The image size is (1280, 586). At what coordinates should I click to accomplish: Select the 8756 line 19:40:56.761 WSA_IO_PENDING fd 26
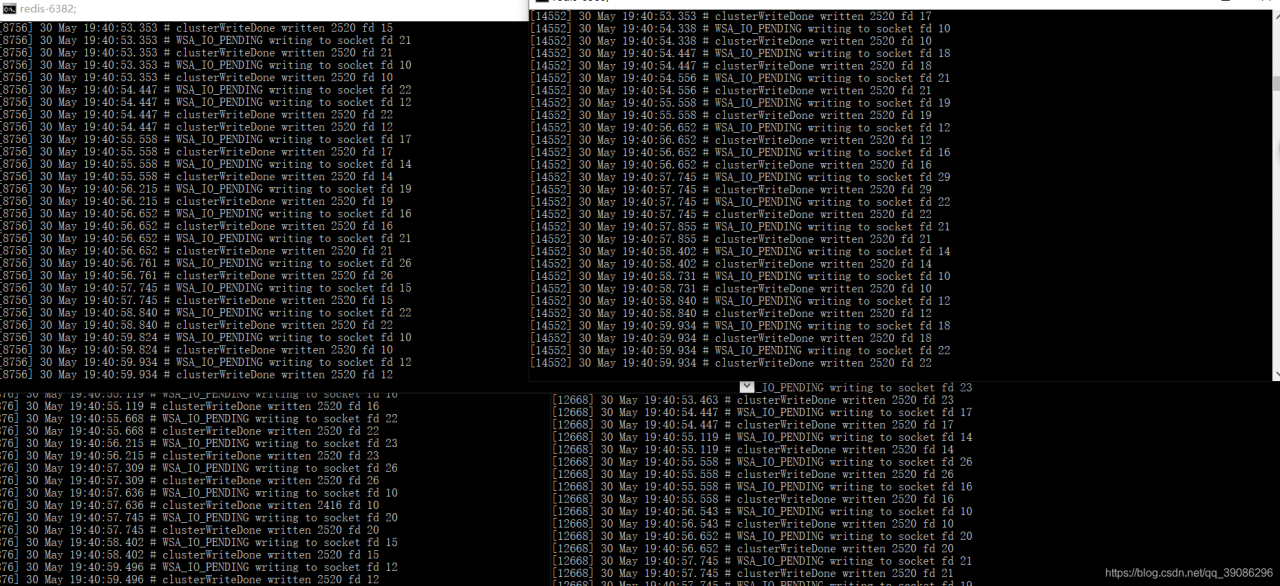click(x=205, y=263)
